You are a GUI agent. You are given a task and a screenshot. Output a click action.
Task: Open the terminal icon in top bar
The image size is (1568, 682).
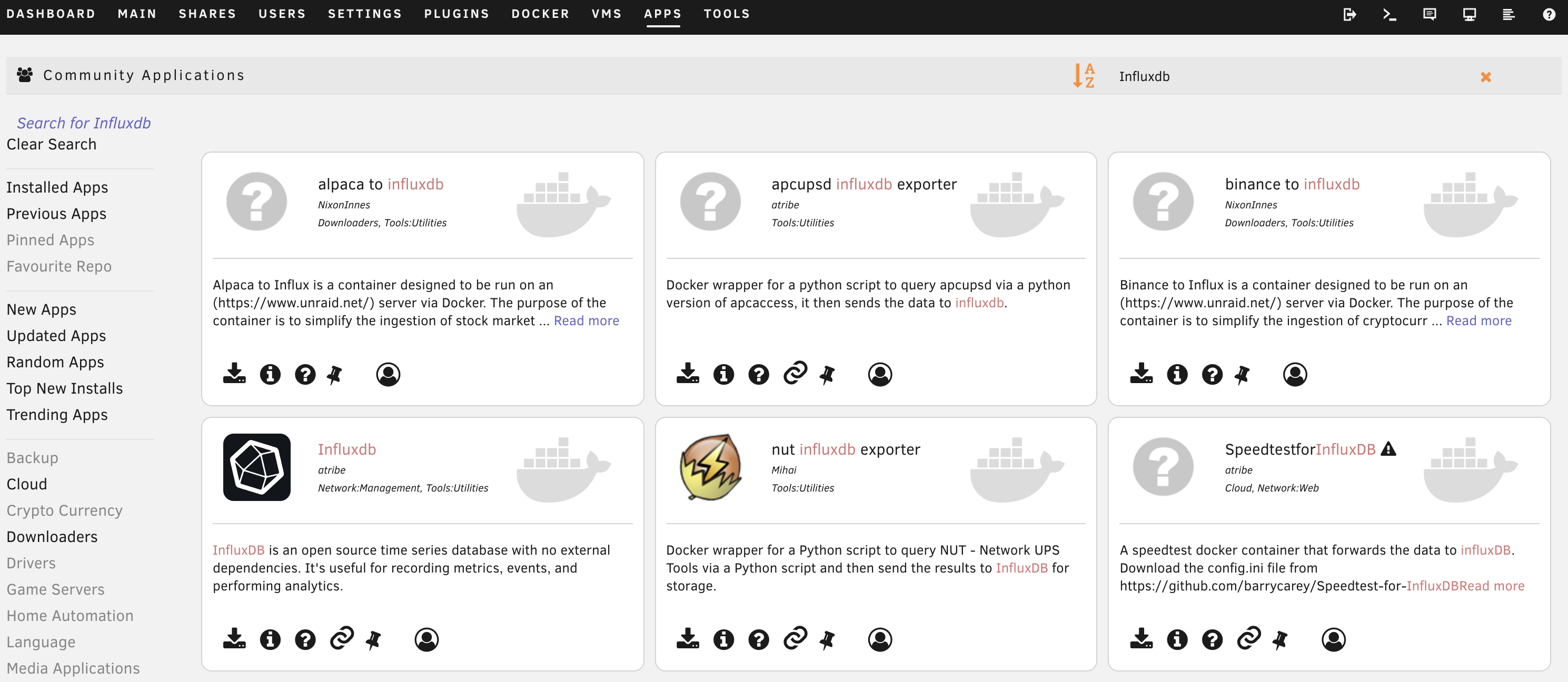1389,14
